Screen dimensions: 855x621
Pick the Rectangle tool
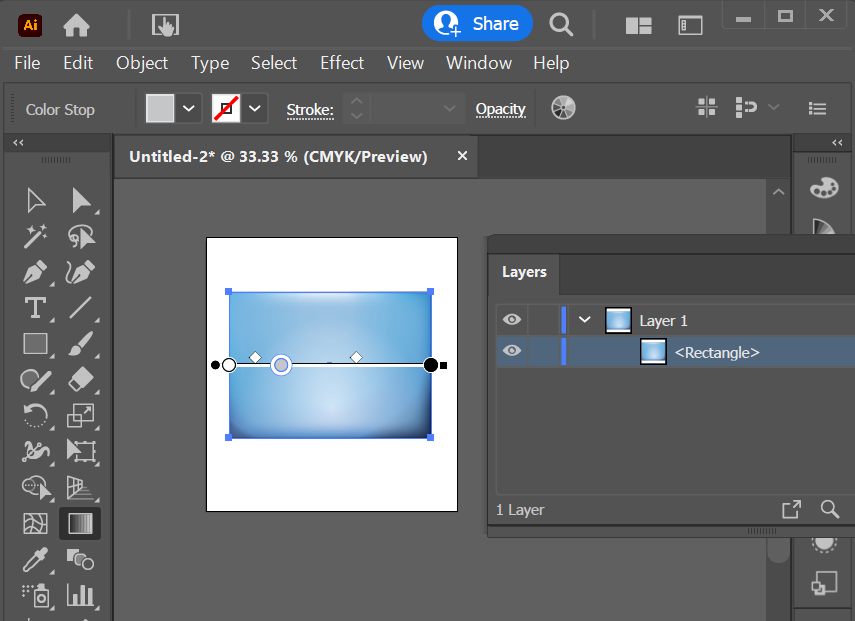coord(35,344)
